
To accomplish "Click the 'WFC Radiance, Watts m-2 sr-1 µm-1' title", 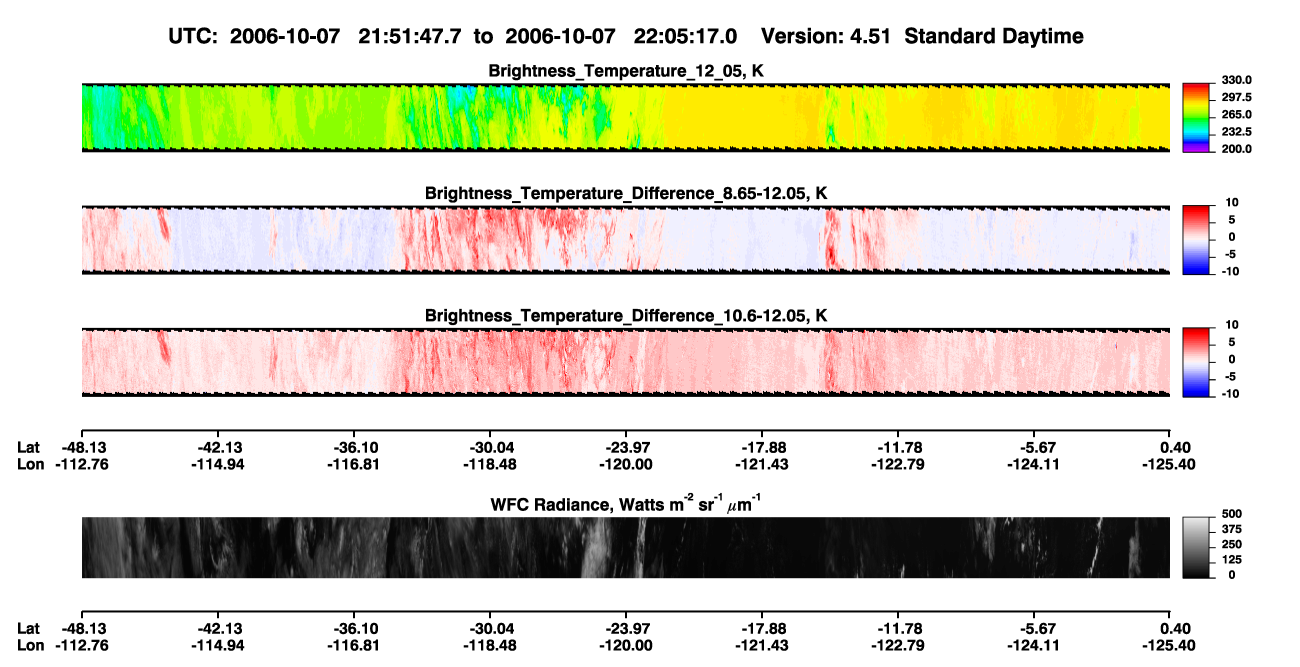I will click(x=626, y=504).
